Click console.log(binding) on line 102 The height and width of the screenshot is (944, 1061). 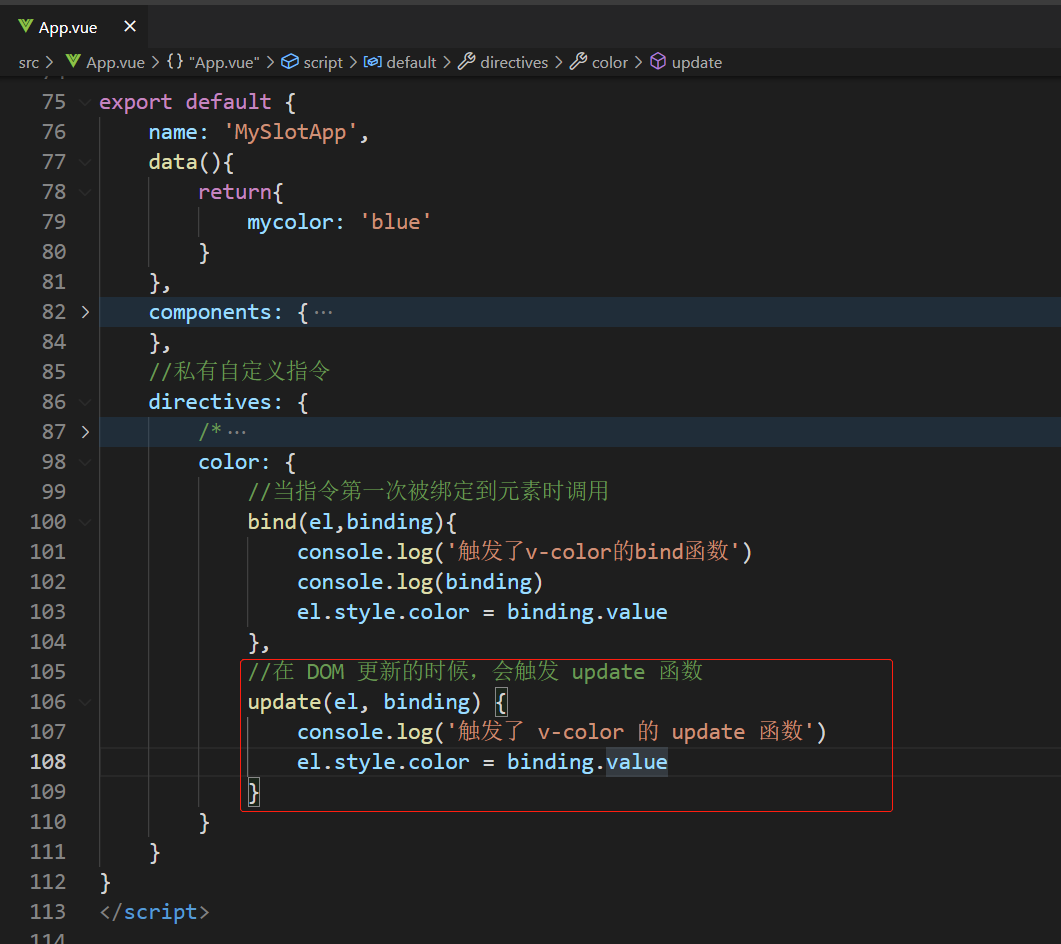[420, 582]
